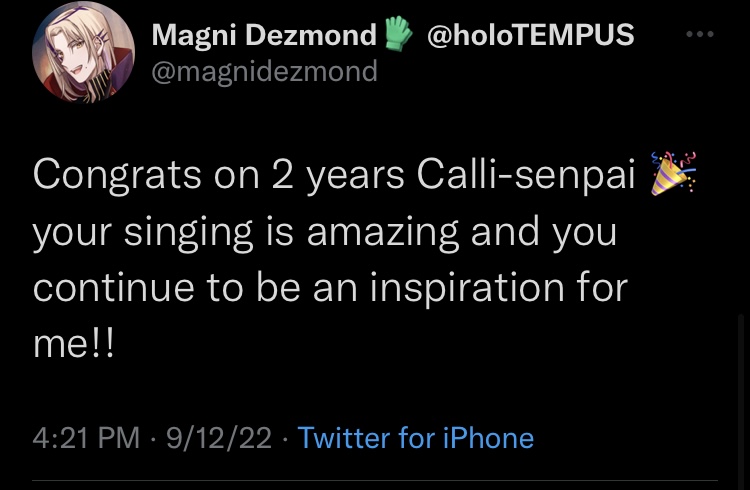Click the Magni Dezmond display name

(263, 36)
